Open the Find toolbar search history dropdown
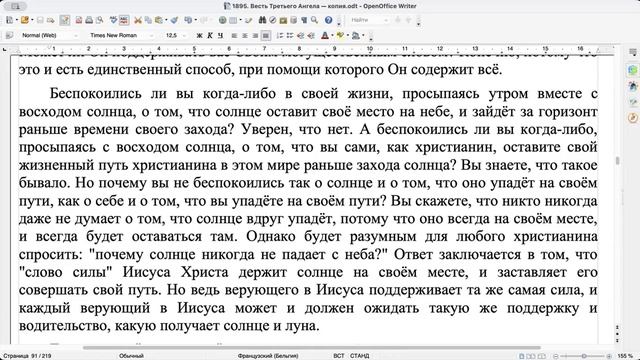This screenshot has width=640, height=360. (x=387, y=20)
